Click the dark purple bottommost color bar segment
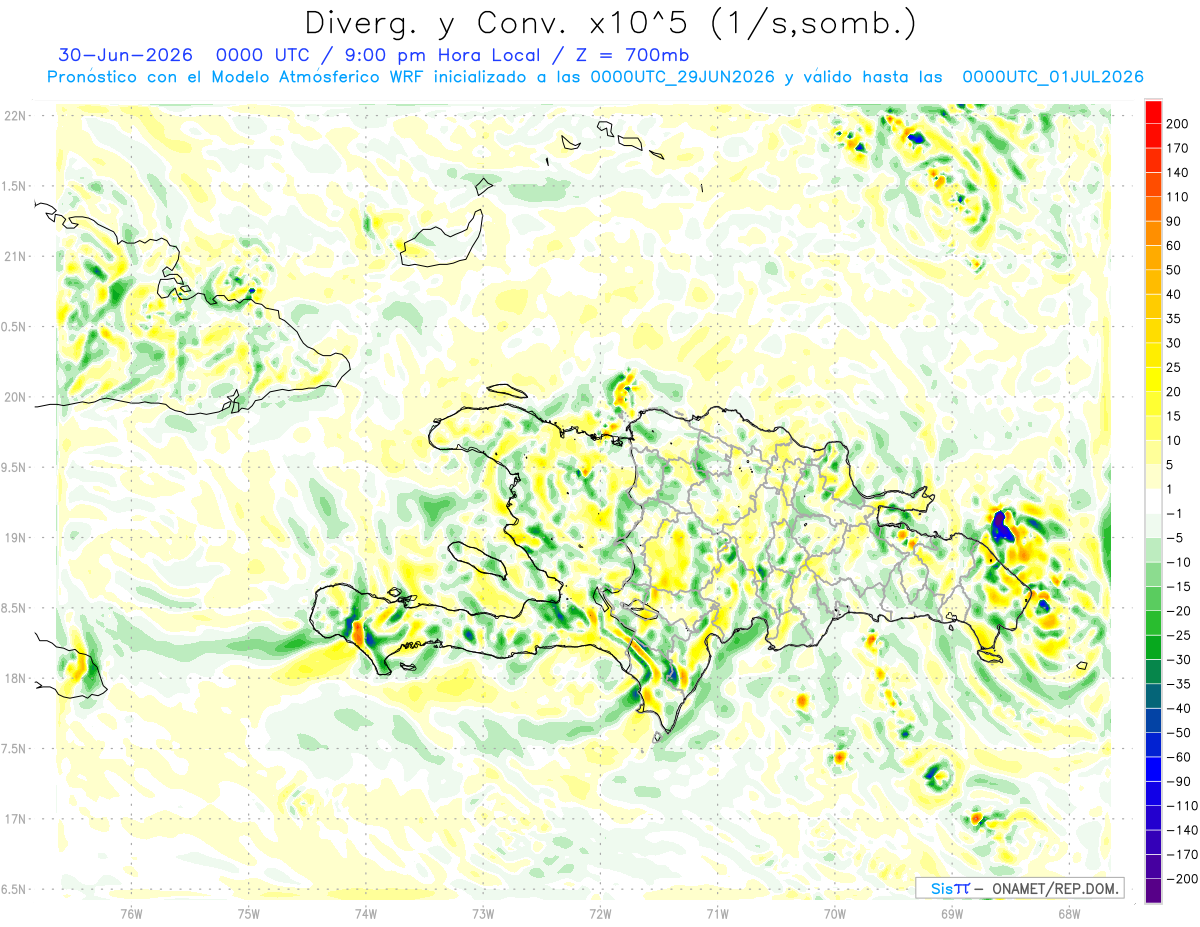The image size is (1200, 927). [x=1152, y=891]
